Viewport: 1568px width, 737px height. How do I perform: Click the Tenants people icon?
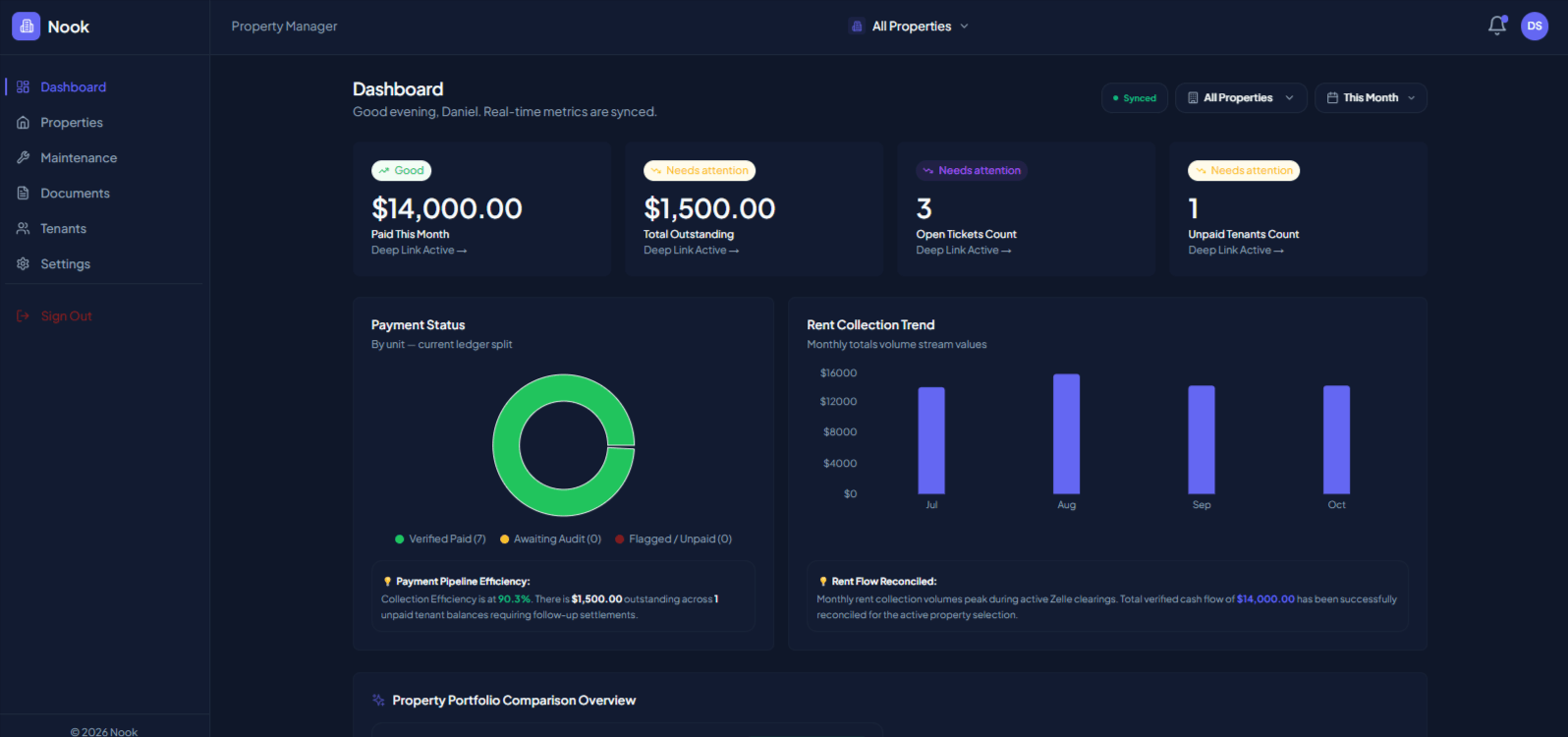click(x=24, y=228)
